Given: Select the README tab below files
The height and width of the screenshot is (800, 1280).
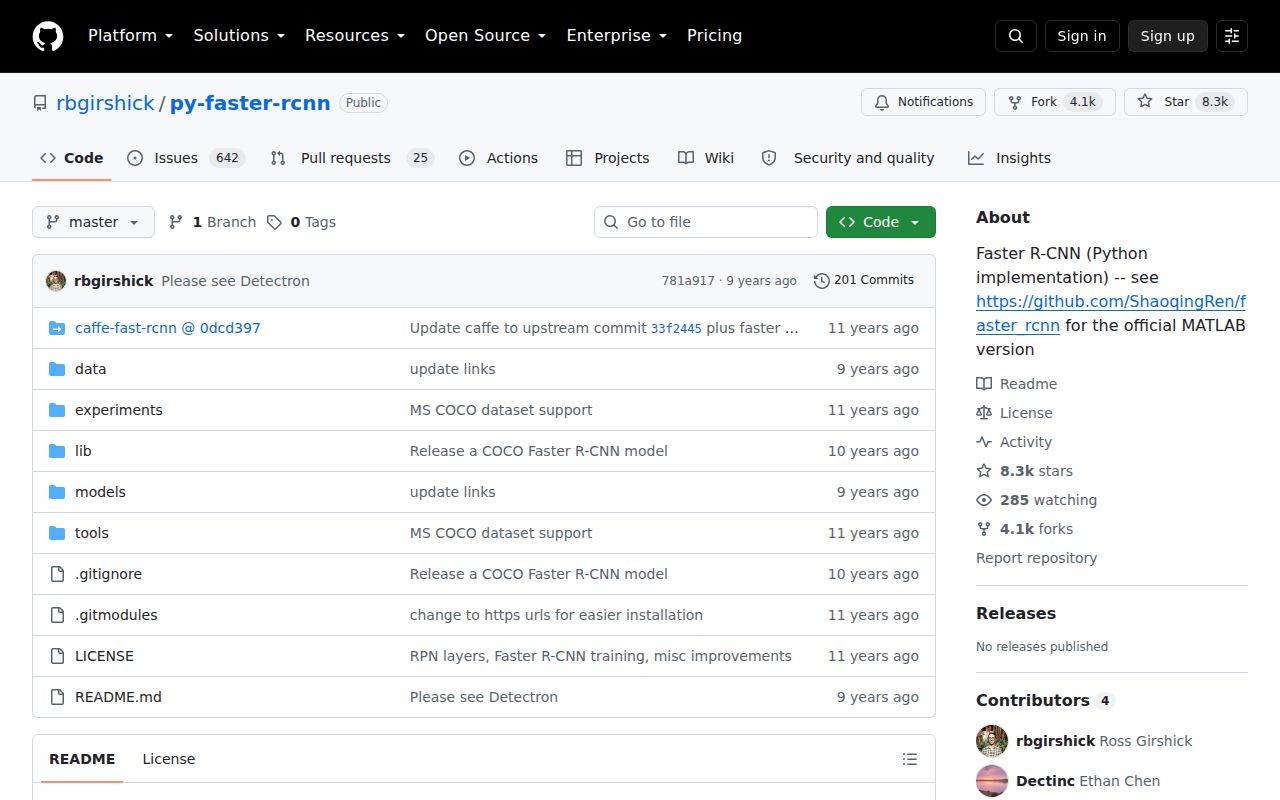Looking at the screenshot, I should click(x=82, y=759).
